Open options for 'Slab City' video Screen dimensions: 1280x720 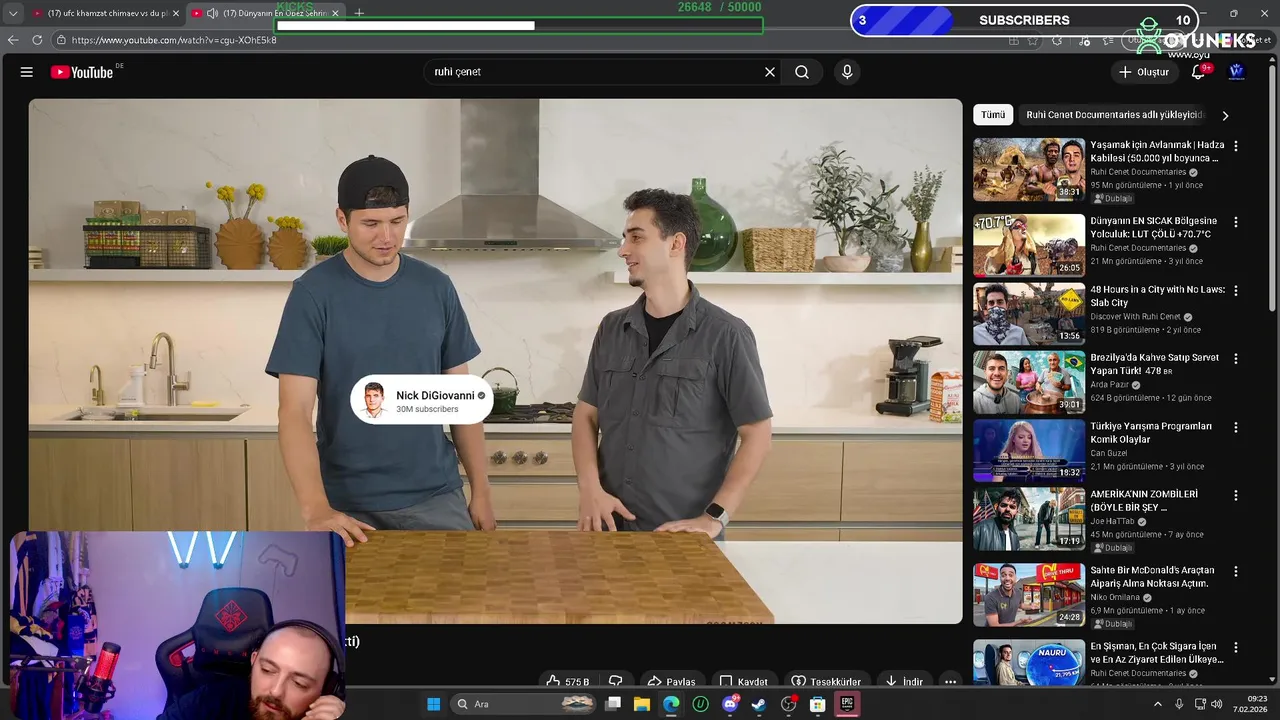coord(1236,290)
